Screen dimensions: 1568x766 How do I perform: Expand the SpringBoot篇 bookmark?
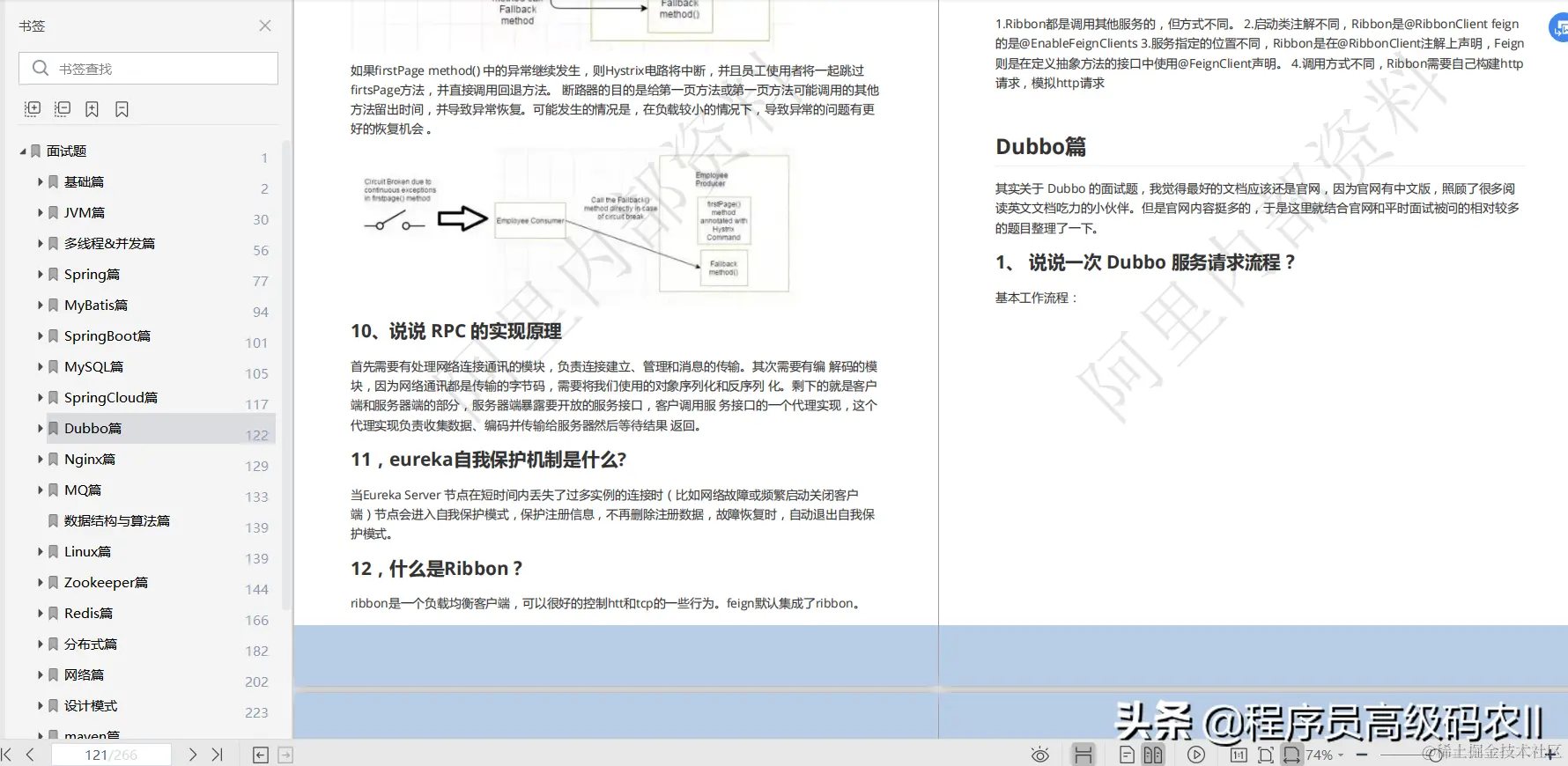tap(41, 335)
